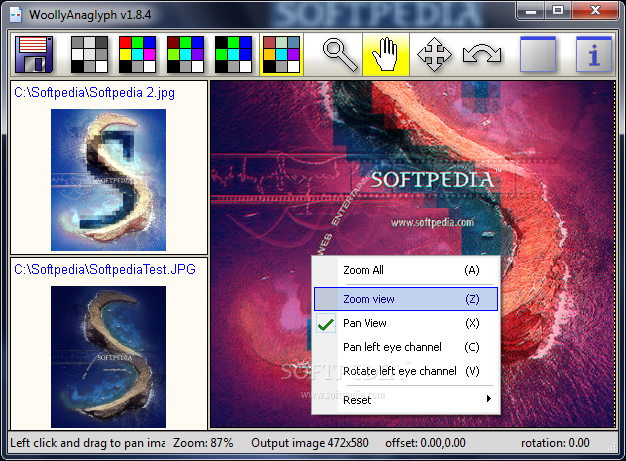This screenshot has height=461, width=626.
Task: Close the WoollyAnaglyph window
Action: (x=595, y=10)
